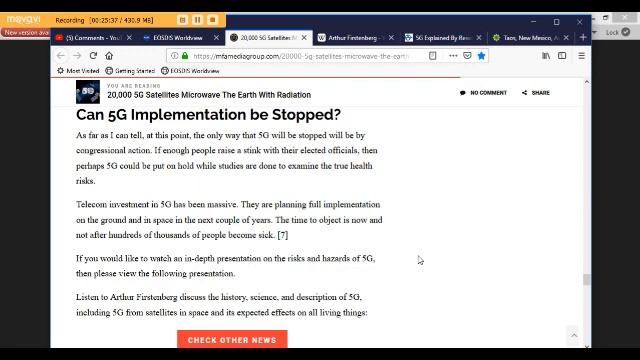Open the Getting Started bookmark
640x360 pixels.
[x=130, y=71]
